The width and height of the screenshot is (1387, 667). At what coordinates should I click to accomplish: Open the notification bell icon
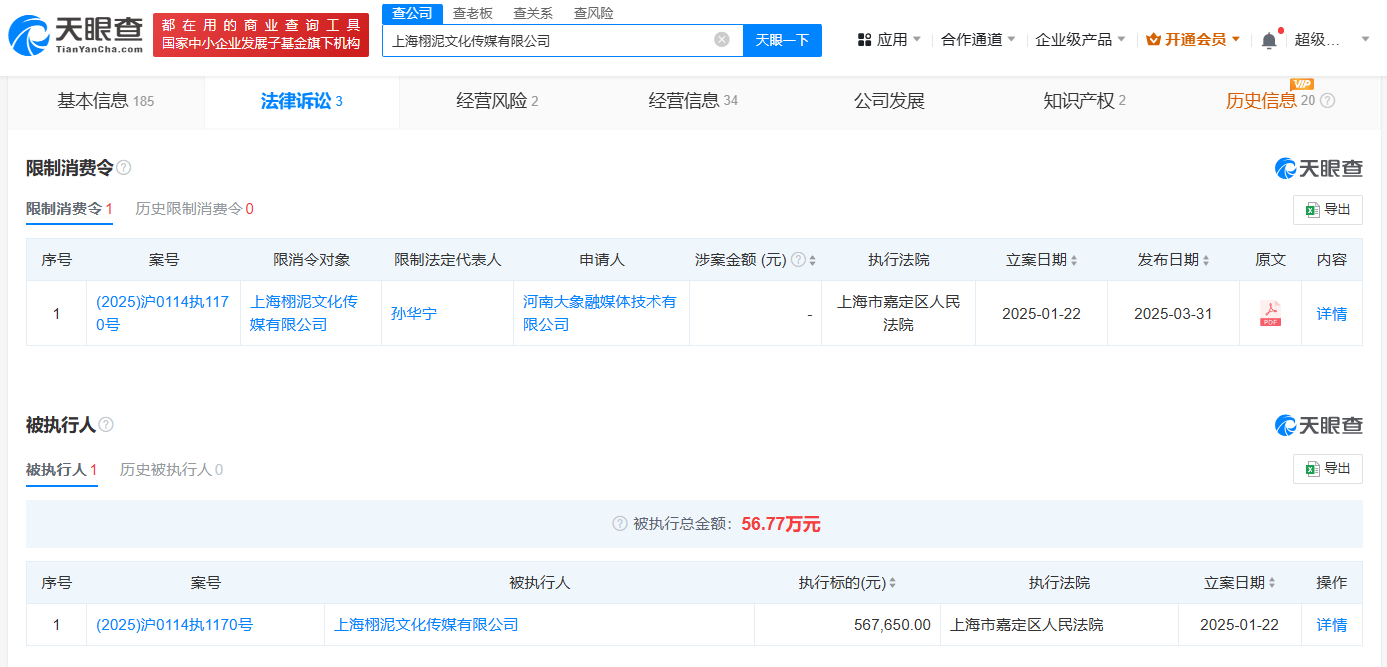coord(1269,40)
